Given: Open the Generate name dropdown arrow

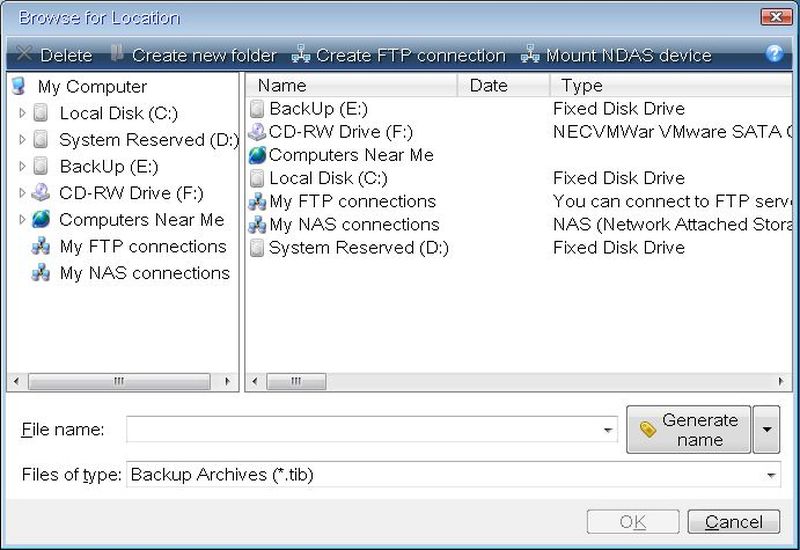Looking at the screenshot, I should 766,429.
